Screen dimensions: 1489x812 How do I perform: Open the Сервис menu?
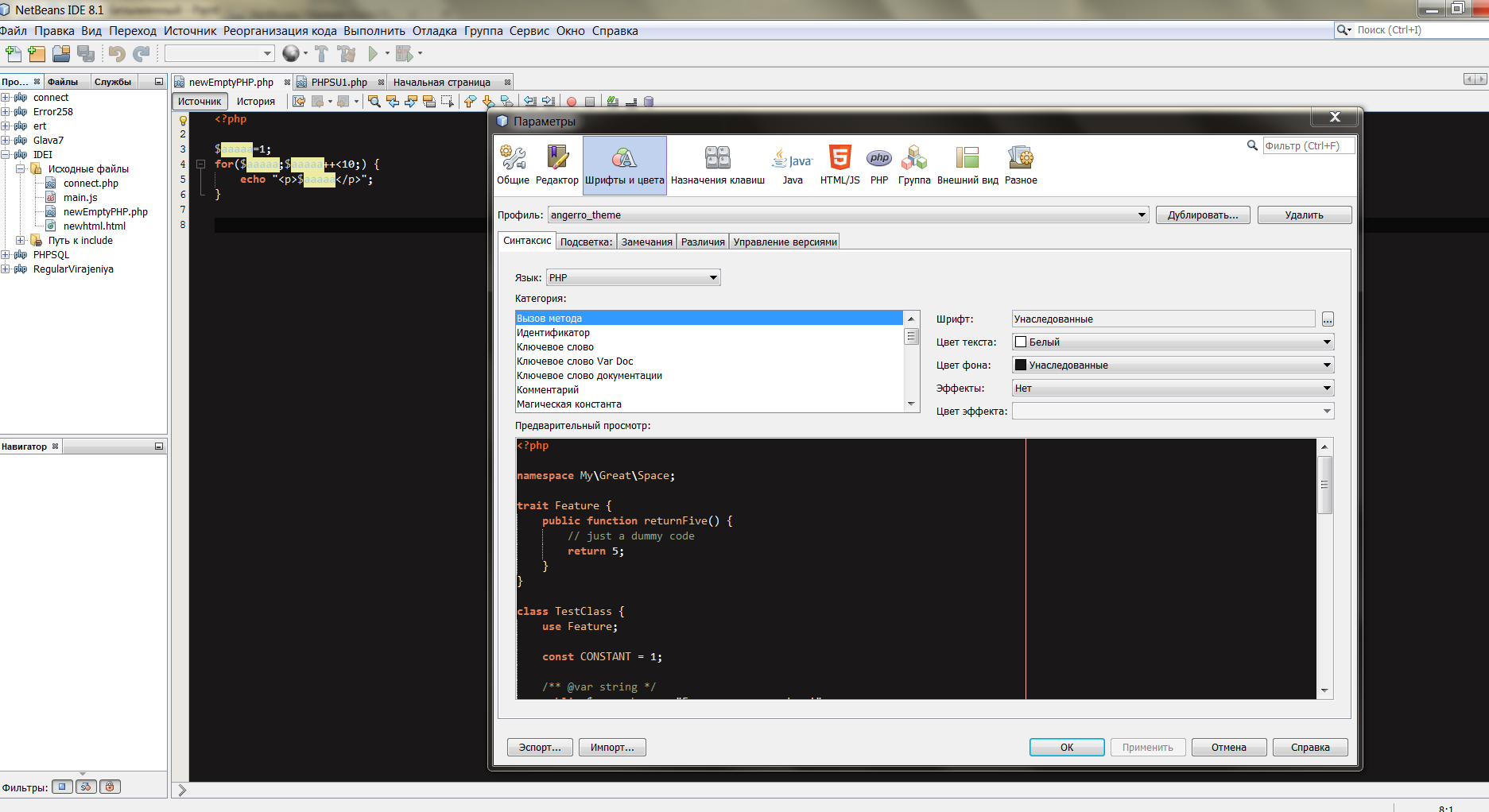coord(529,31)
